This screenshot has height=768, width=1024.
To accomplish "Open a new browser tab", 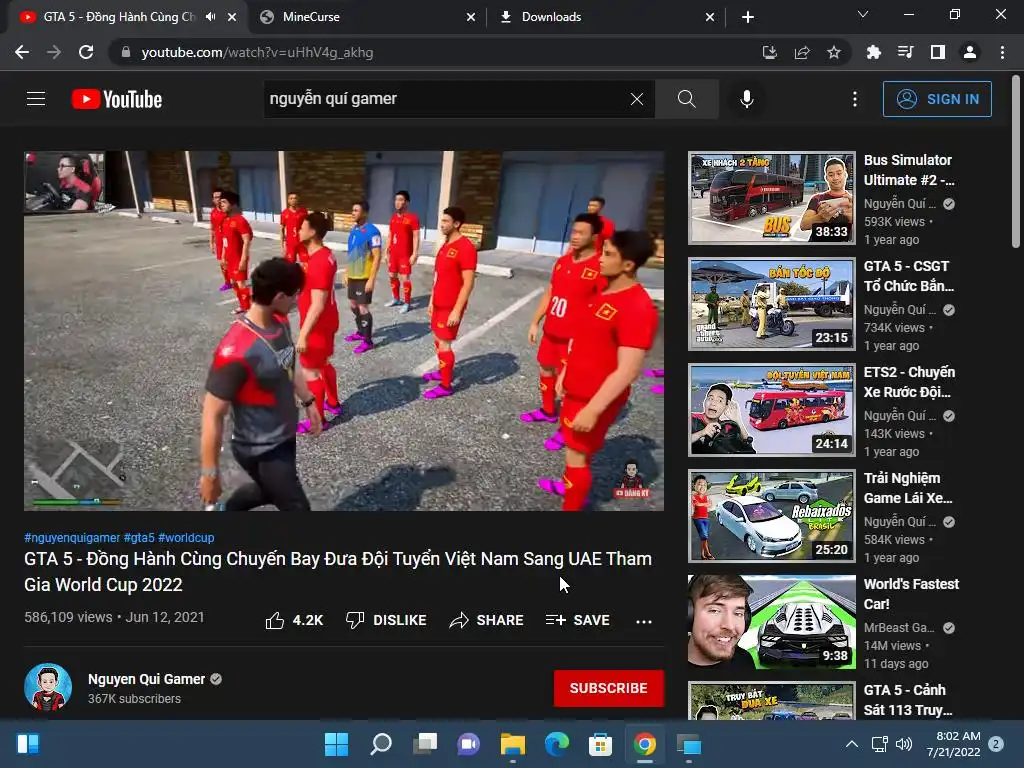I will point(748,17).
